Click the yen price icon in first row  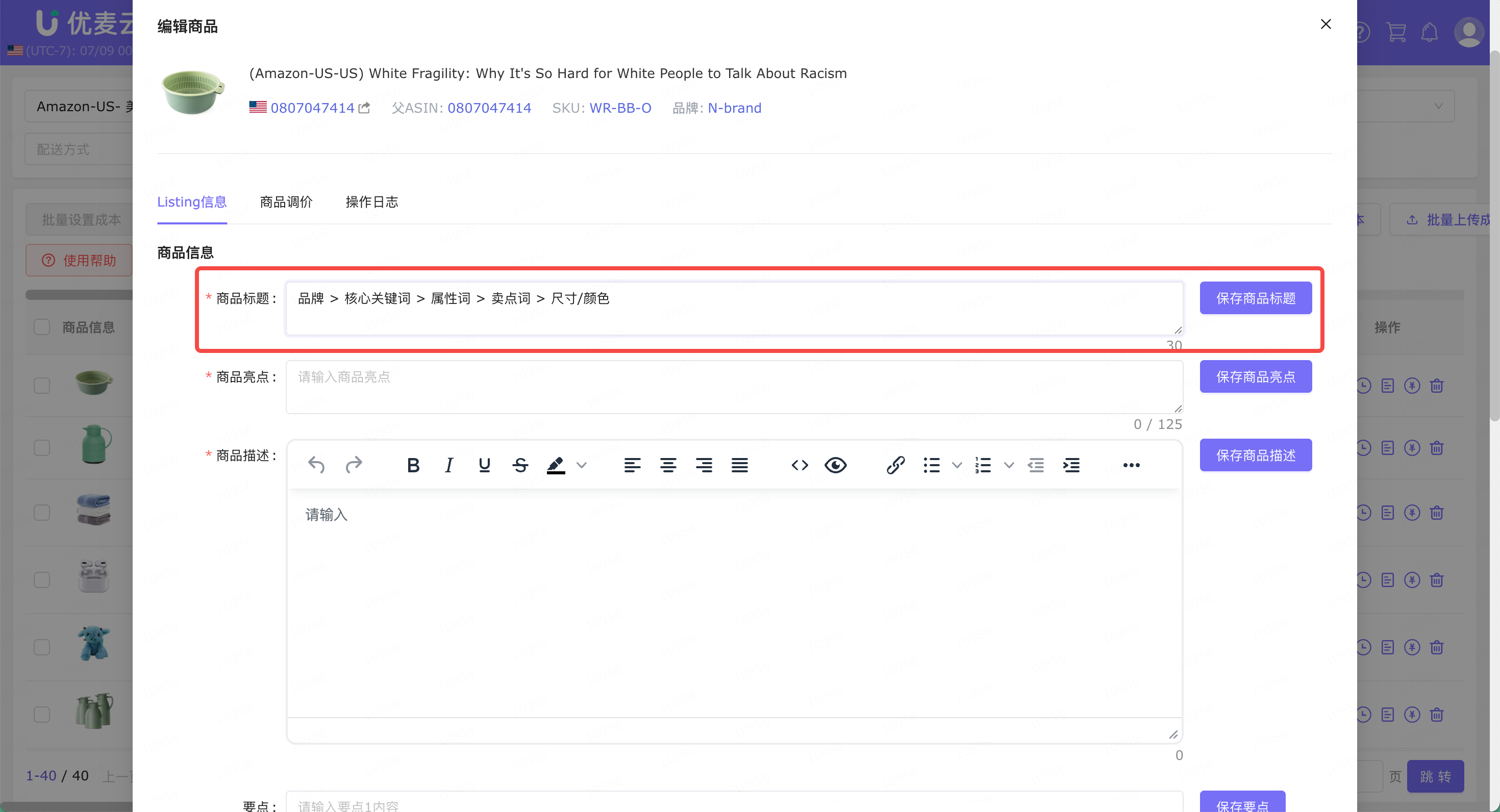[1412, 385]
